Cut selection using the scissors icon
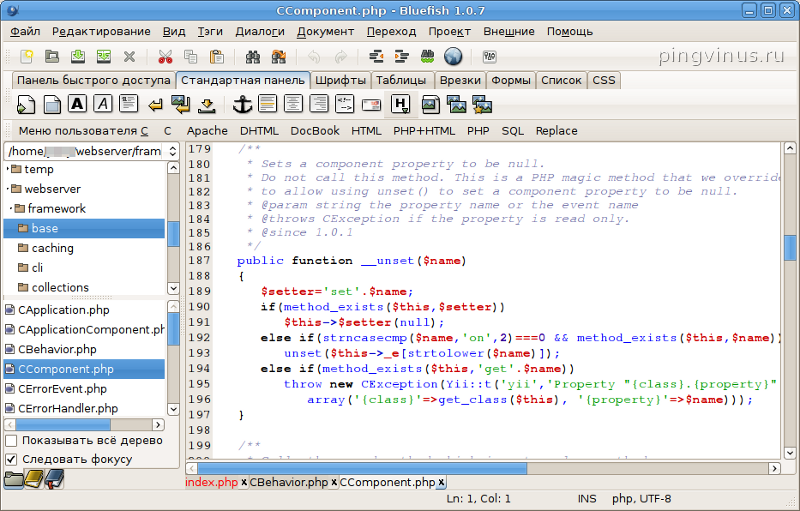 165,56
